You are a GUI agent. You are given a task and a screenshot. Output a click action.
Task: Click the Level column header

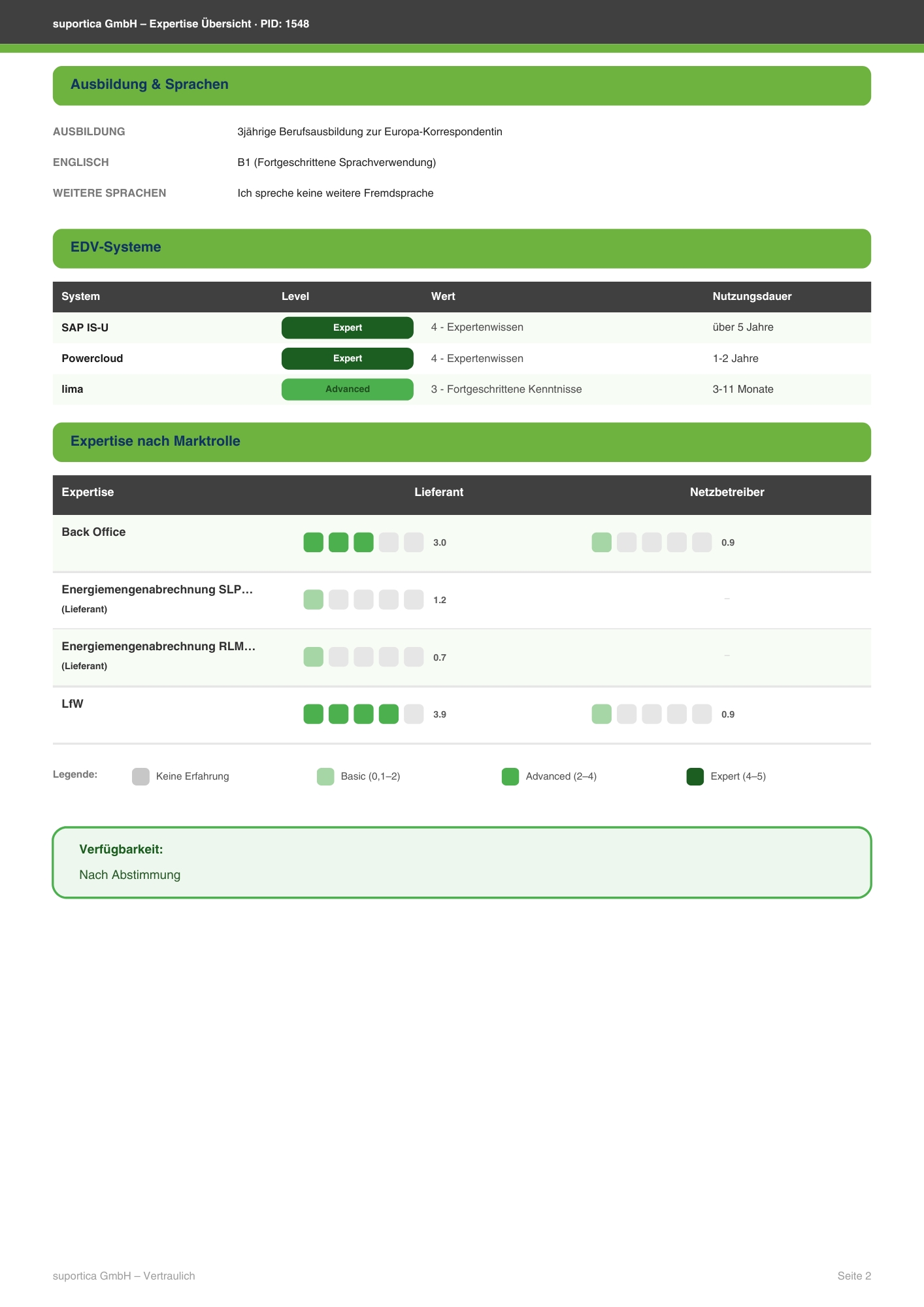pyautogui.click(x=295, y=296)
